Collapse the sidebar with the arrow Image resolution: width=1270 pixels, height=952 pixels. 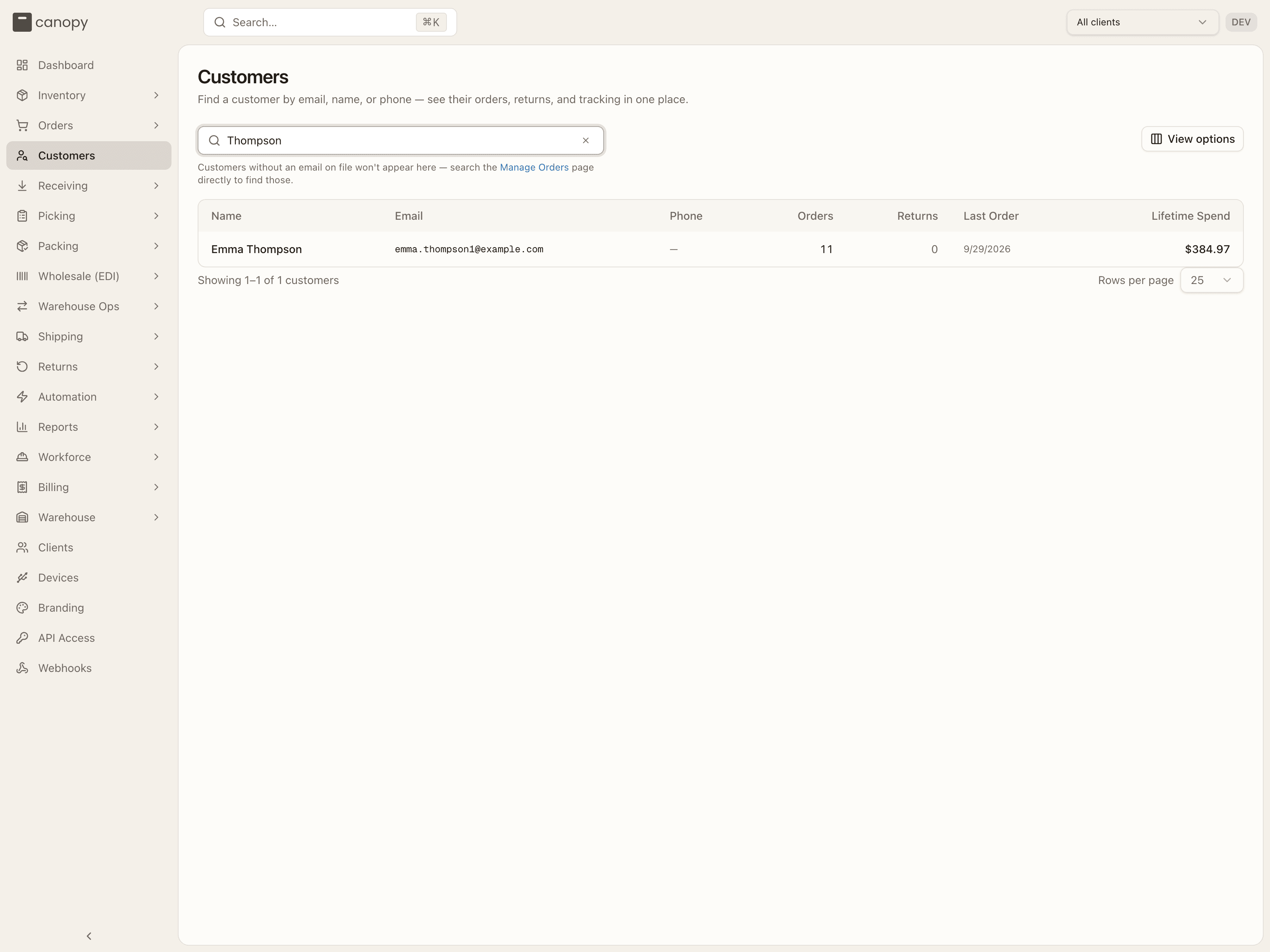pyautogui.click(x=89, y=936)
